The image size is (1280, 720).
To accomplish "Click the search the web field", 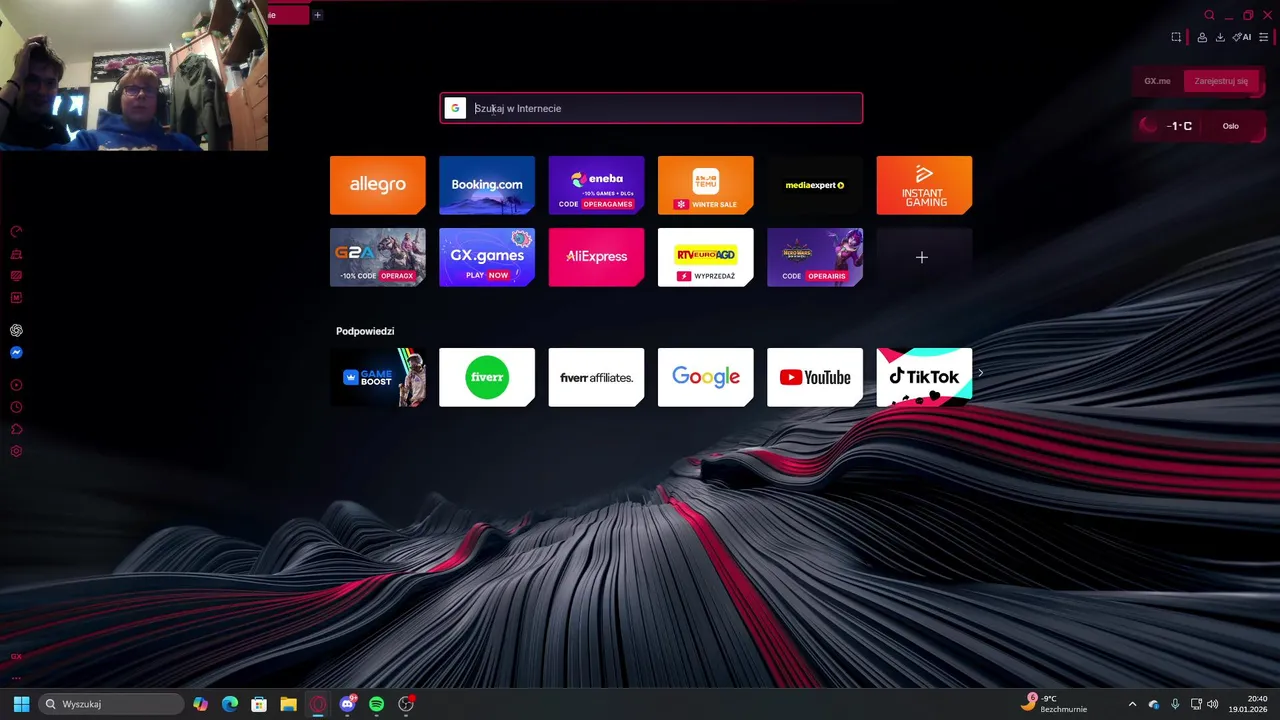I will [x=651, y=108].
